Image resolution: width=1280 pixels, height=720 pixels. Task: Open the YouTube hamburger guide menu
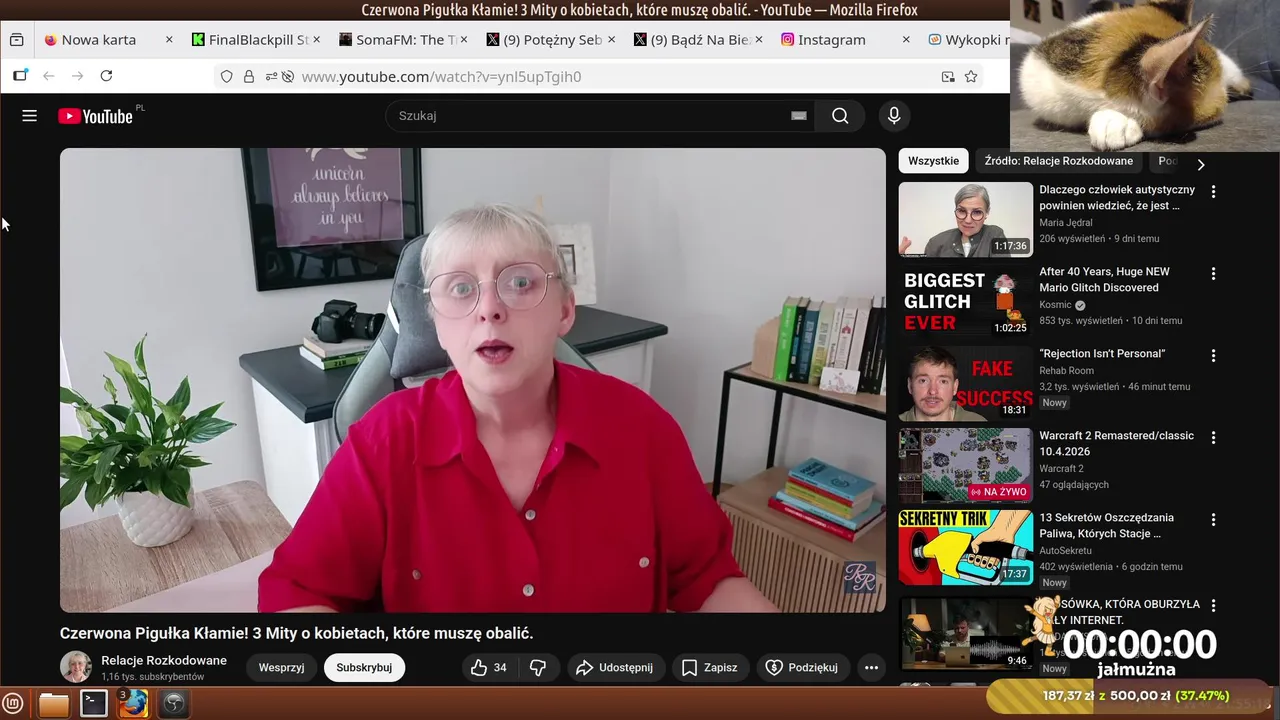29,116
